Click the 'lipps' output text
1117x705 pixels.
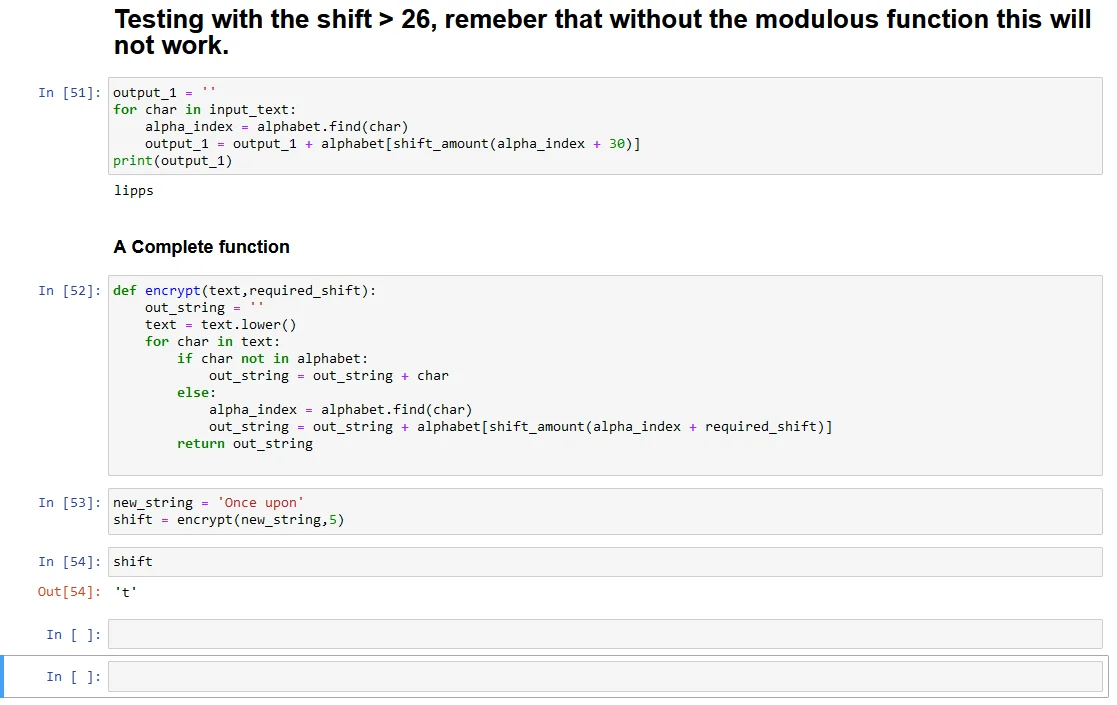tap(134, 190)
